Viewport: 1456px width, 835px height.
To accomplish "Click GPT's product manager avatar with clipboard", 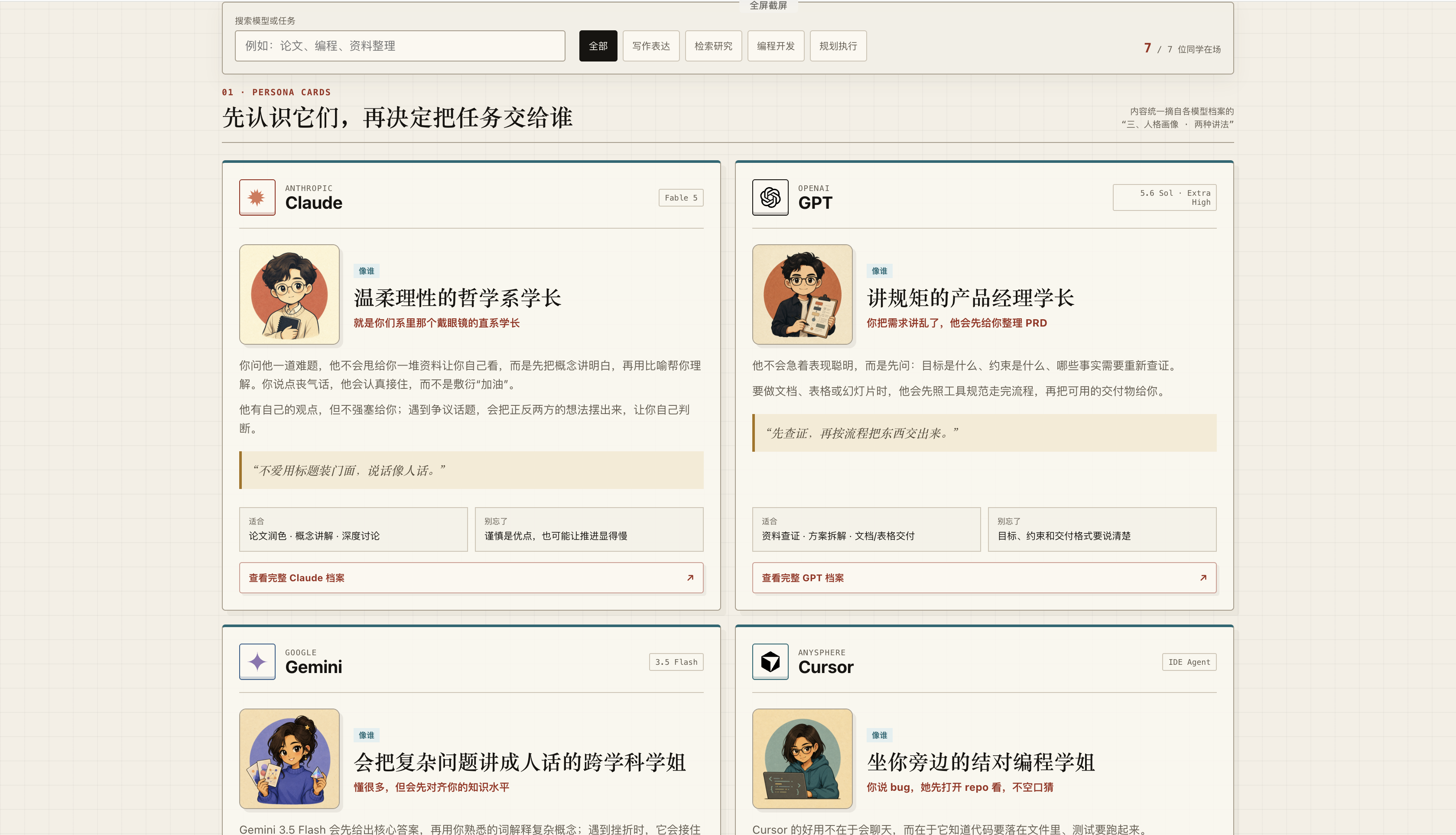I will (x=802, y=294).
